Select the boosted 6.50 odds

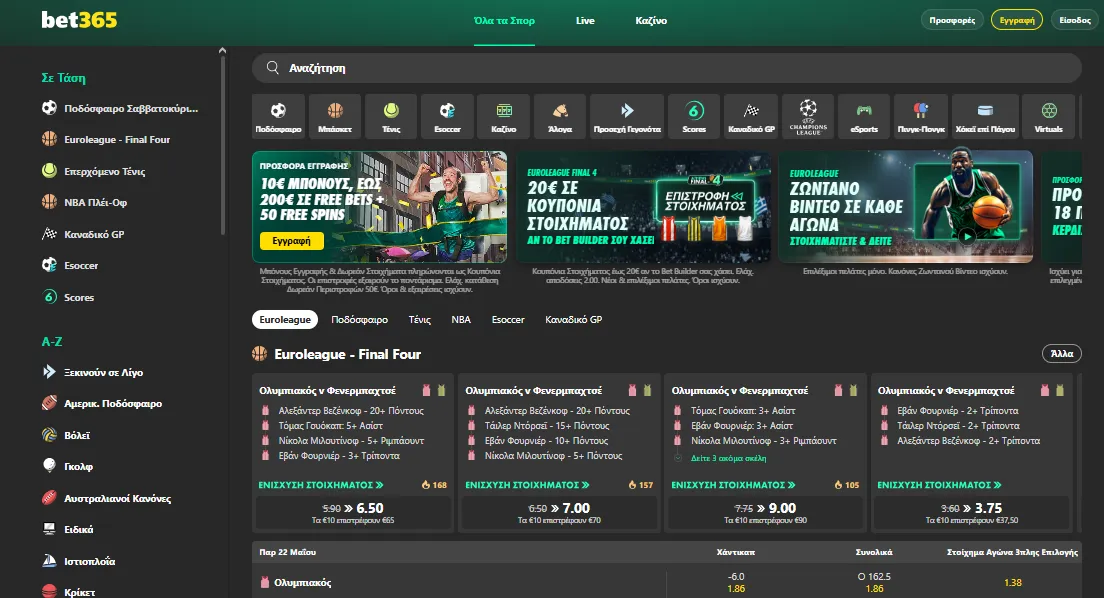tap(353, 512)
